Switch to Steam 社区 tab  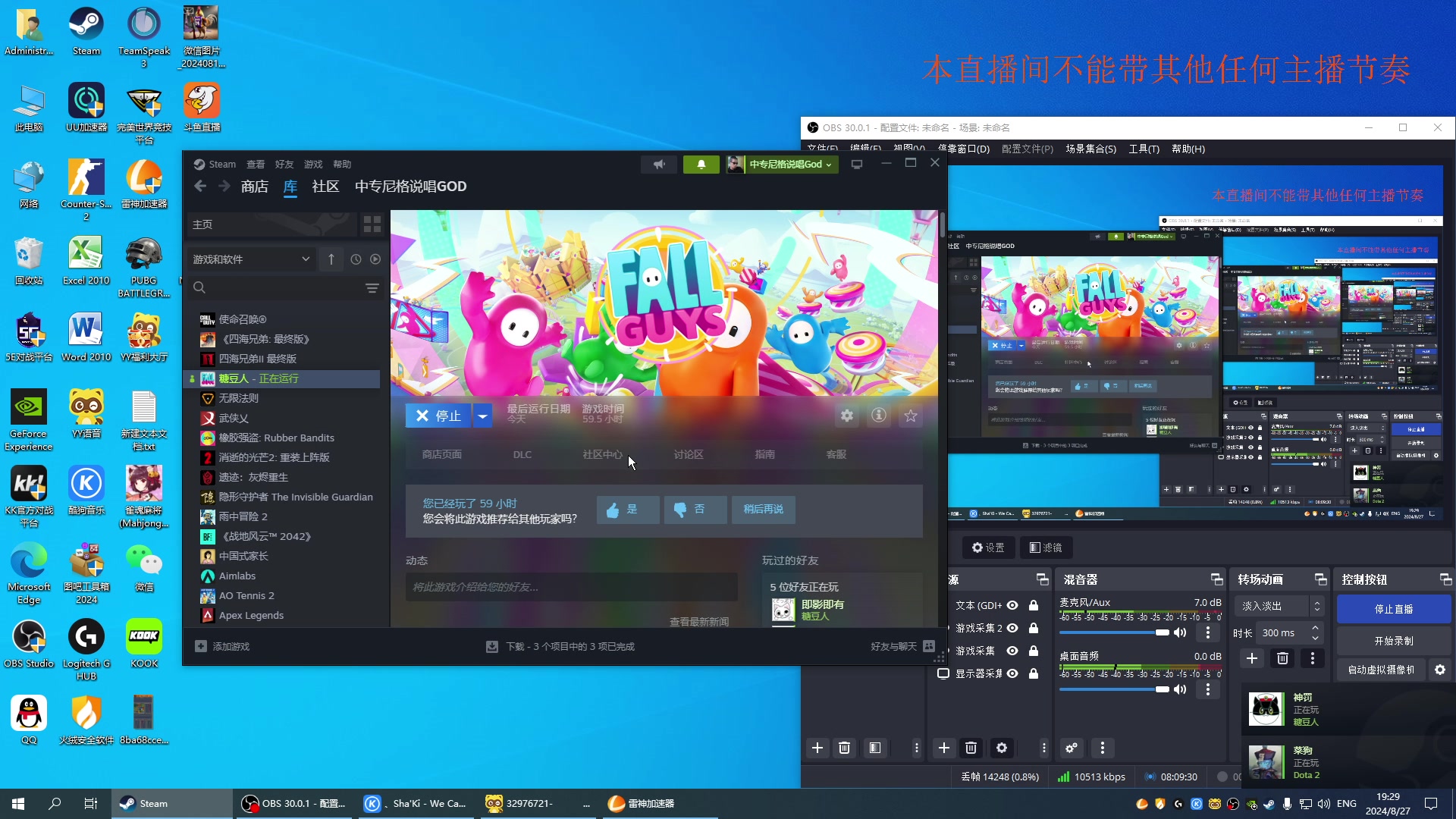pos(326,187)
